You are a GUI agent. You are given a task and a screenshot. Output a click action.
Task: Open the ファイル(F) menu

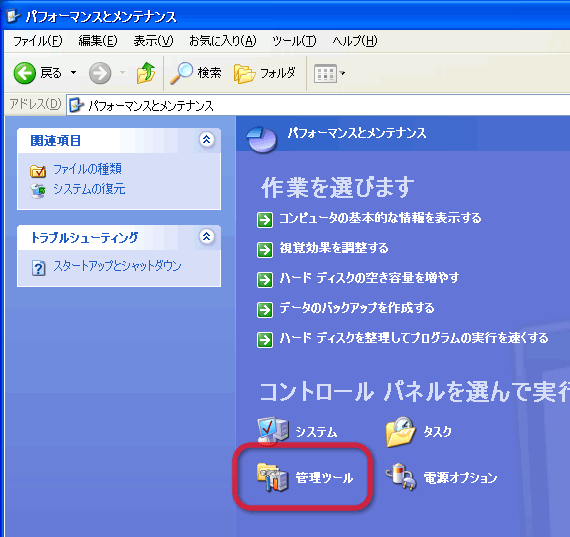37,40
